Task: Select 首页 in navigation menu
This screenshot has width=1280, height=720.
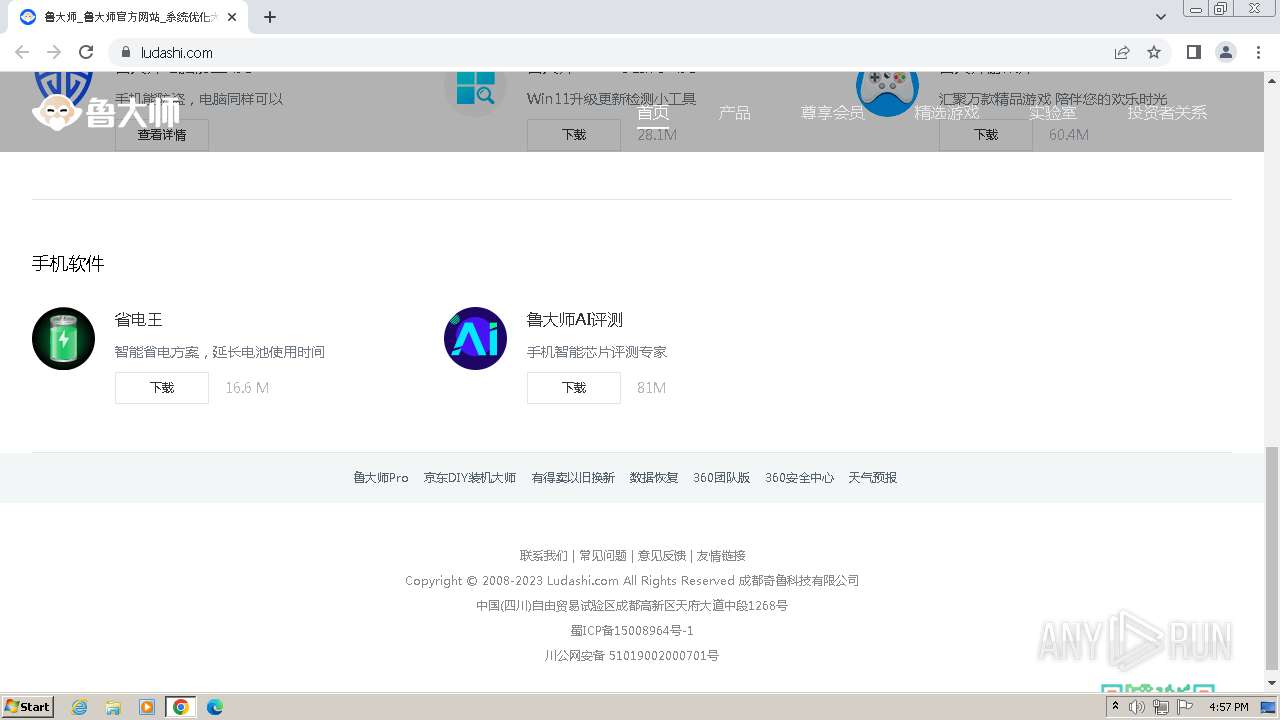Action: pos(653,113)
